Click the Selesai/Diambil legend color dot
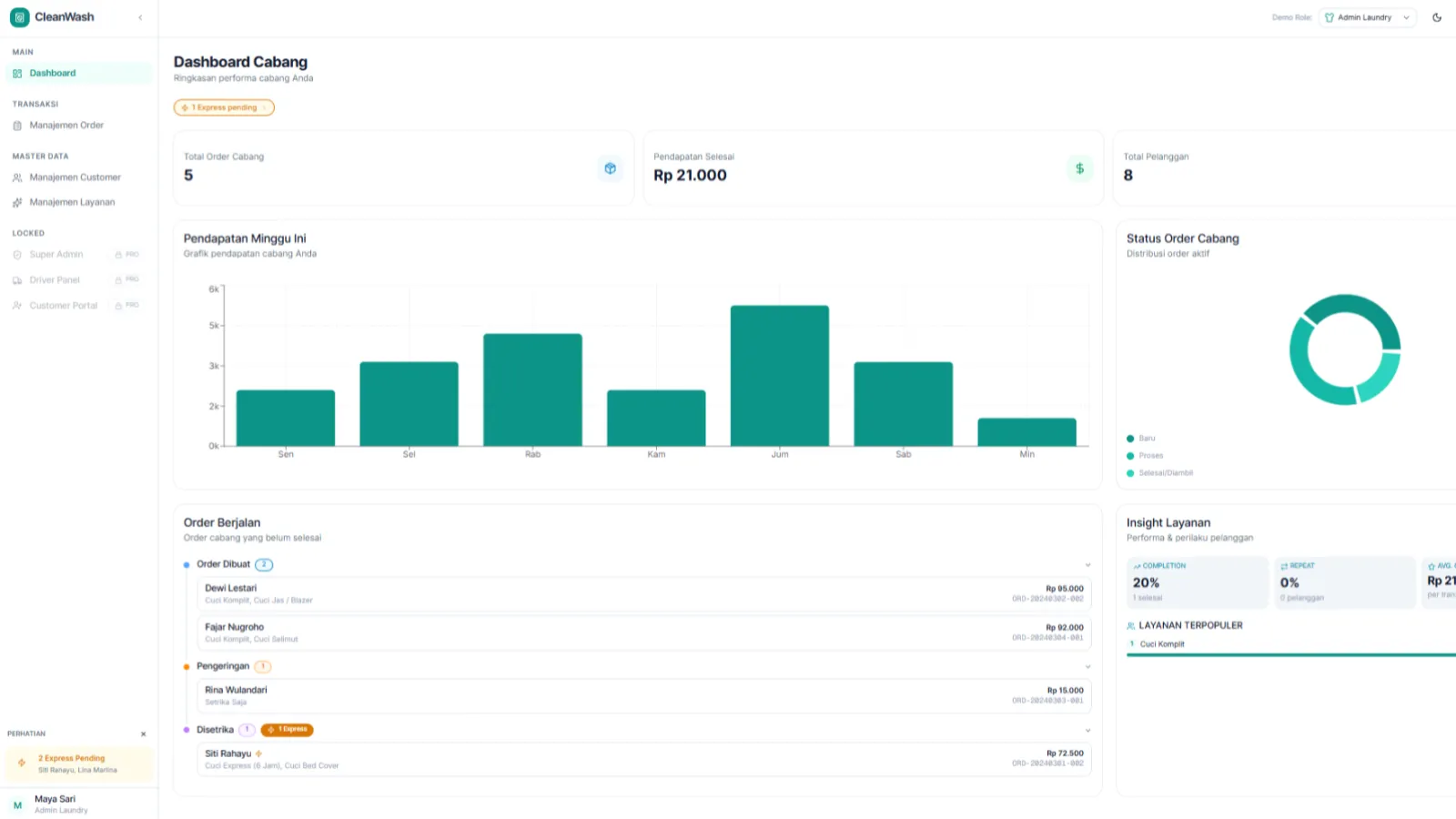 [1130, 473]
